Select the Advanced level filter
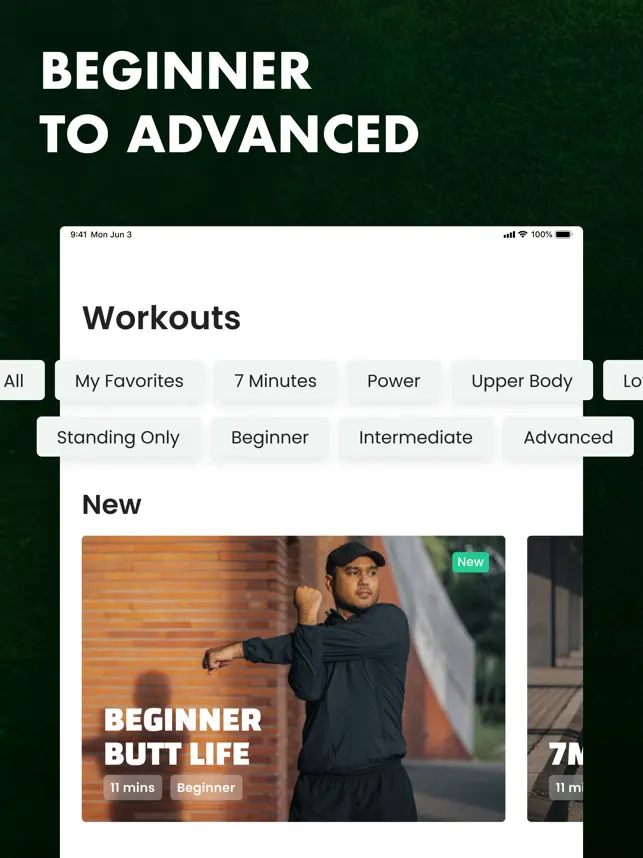 [568, 437]
